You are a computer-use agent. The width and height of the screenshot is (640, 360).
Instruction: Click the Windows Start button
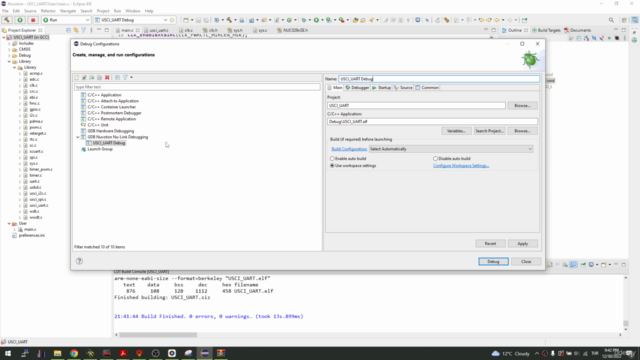click(x=8, y=353)
